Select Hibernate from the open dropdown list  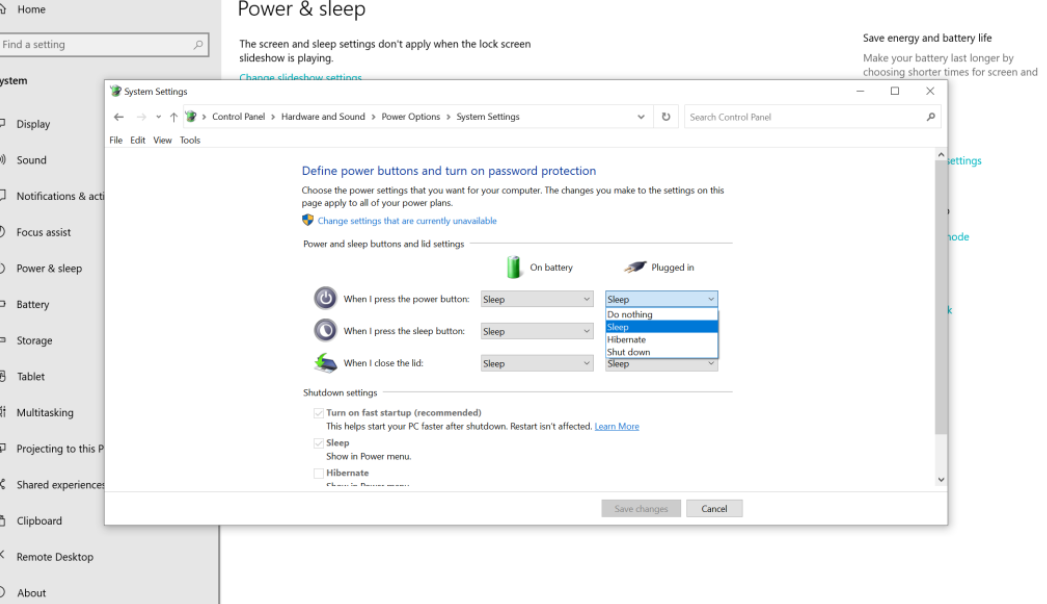(x=627, y=340)
